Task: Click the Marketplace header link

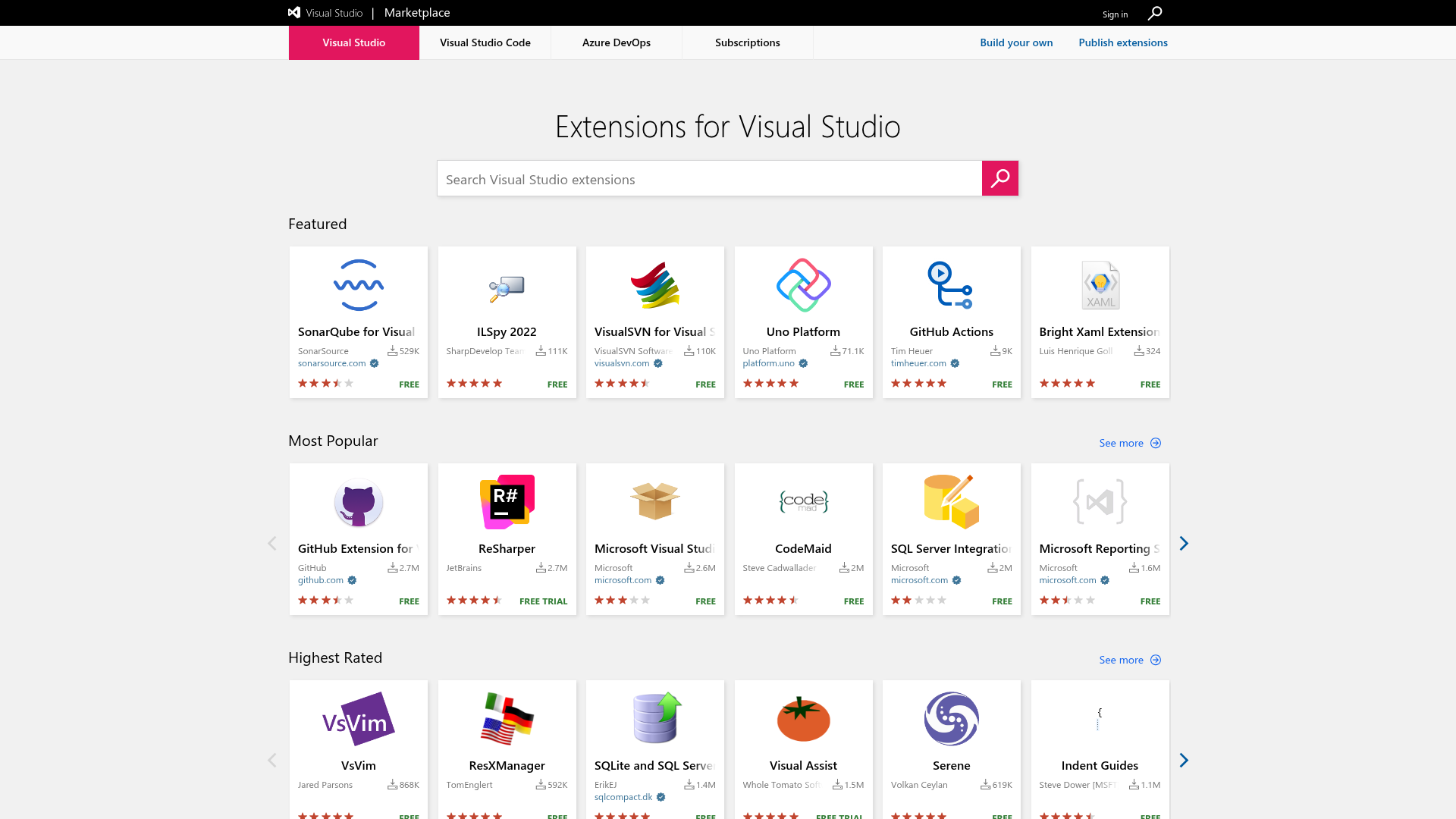Action: (417, 13)
